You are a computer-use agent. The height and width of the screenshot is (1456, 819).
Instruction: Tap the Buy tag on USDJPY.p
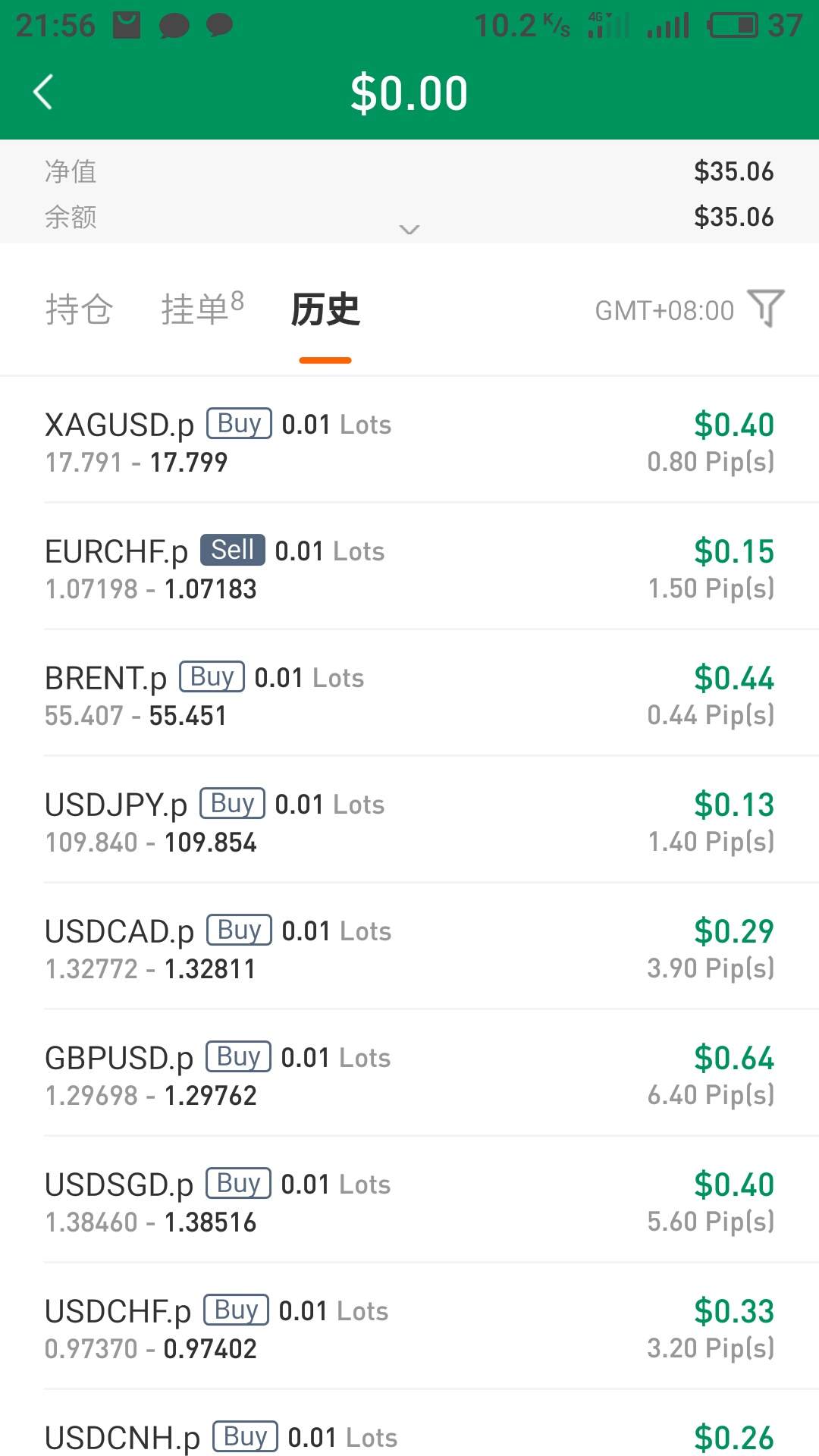(232, 804)
